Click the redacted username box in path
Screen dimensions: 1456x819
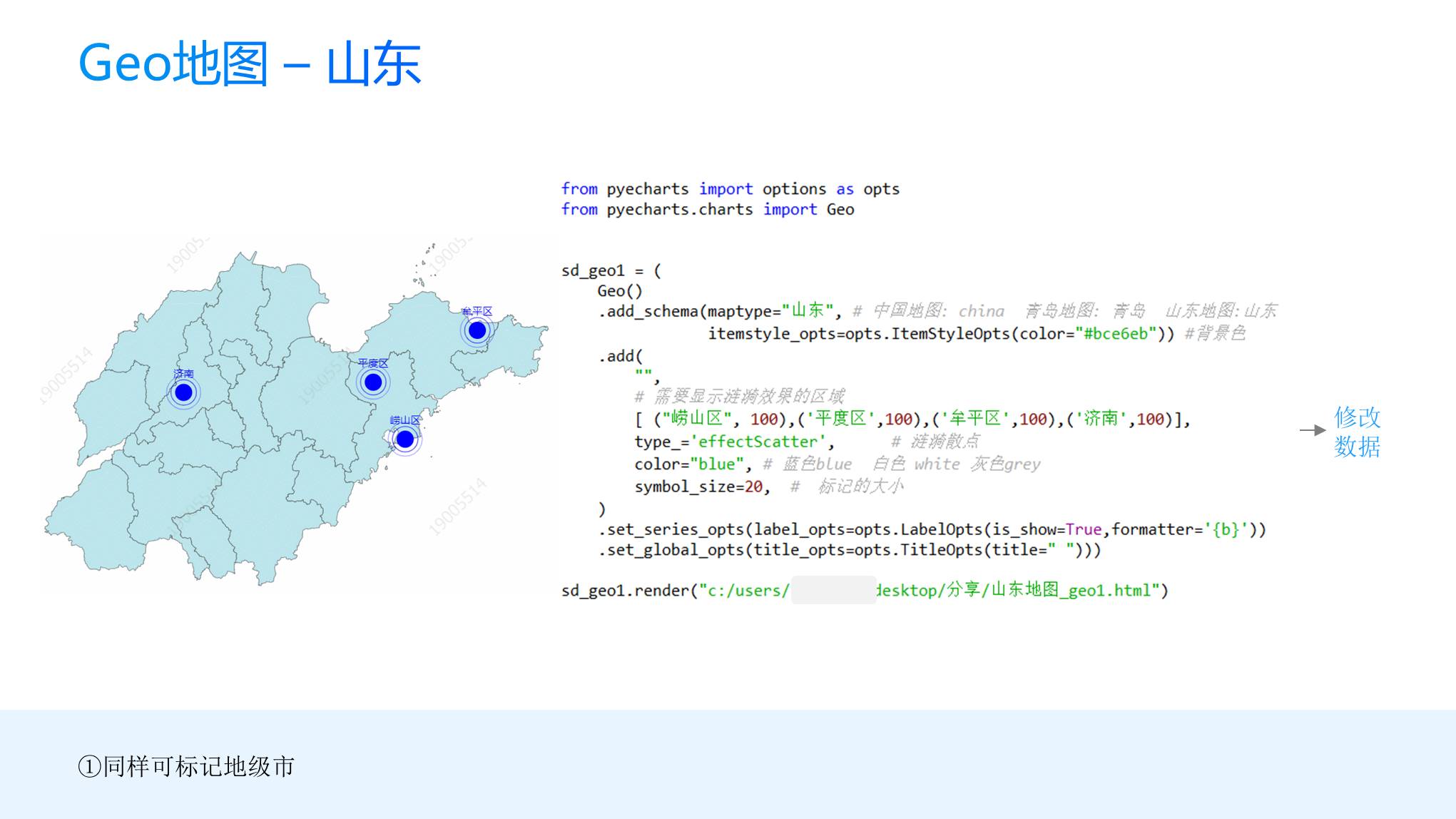point(833,591)
